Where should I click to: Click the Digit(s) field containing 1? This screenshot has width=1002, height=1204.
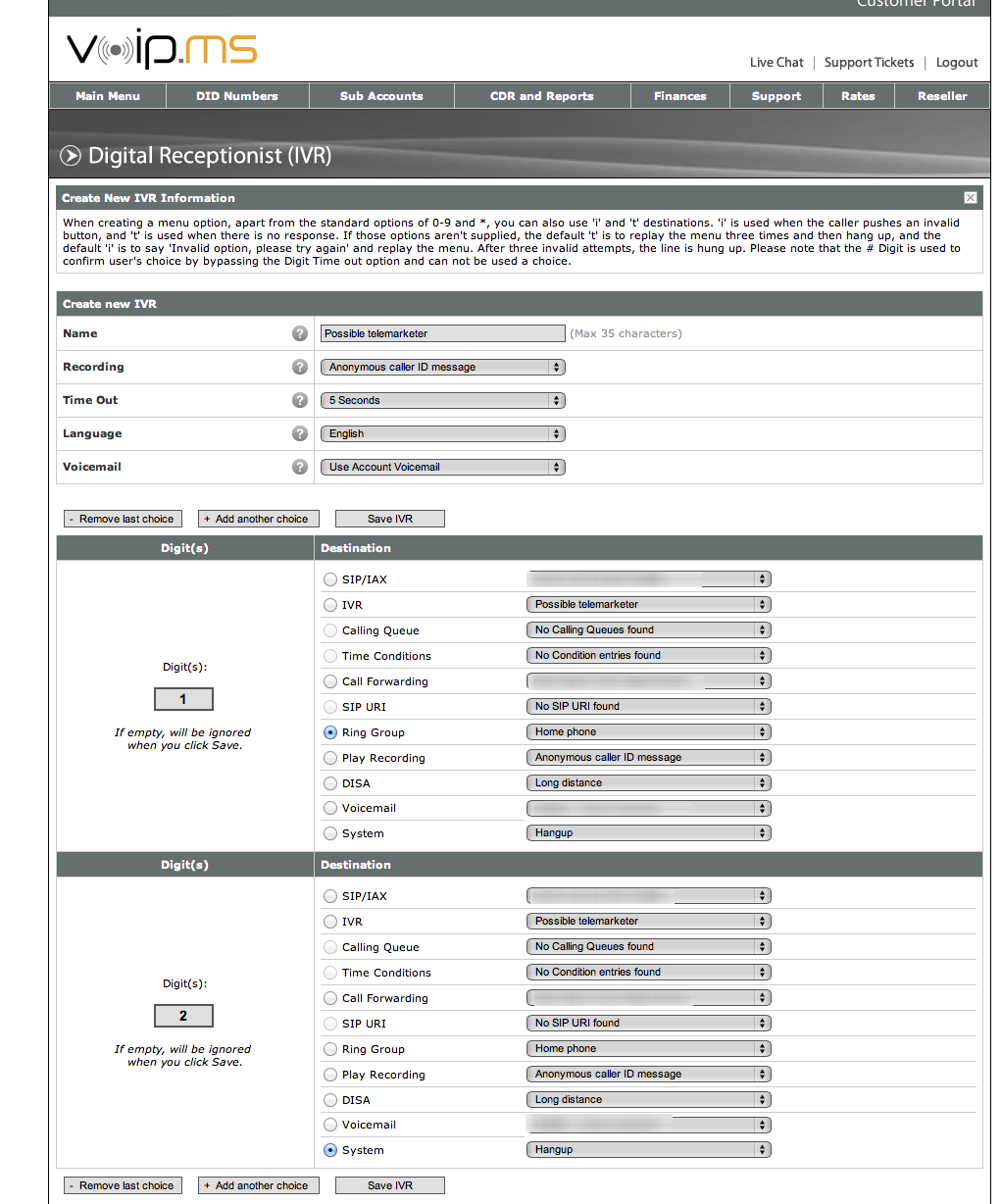183,699
